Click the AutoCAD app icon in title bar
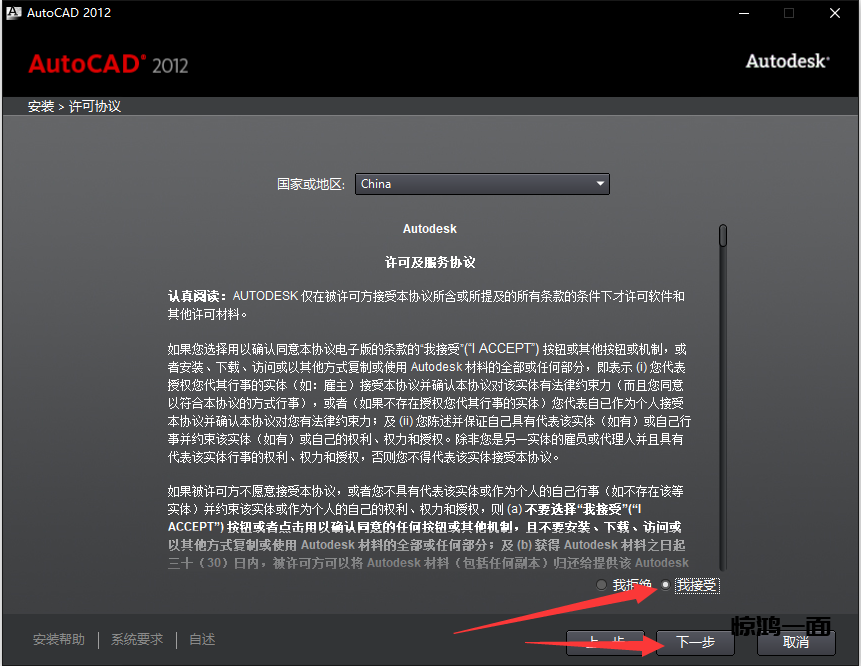The image size is (861, 666). point(13,13)
